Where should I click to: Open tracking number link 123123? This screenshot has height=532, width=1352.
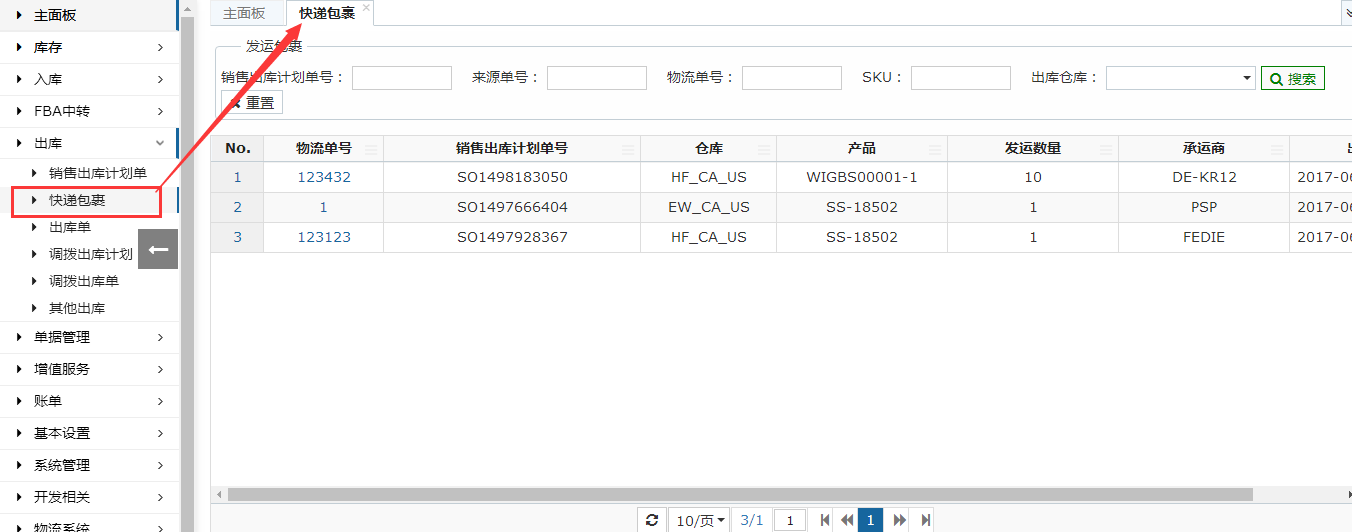324,237
